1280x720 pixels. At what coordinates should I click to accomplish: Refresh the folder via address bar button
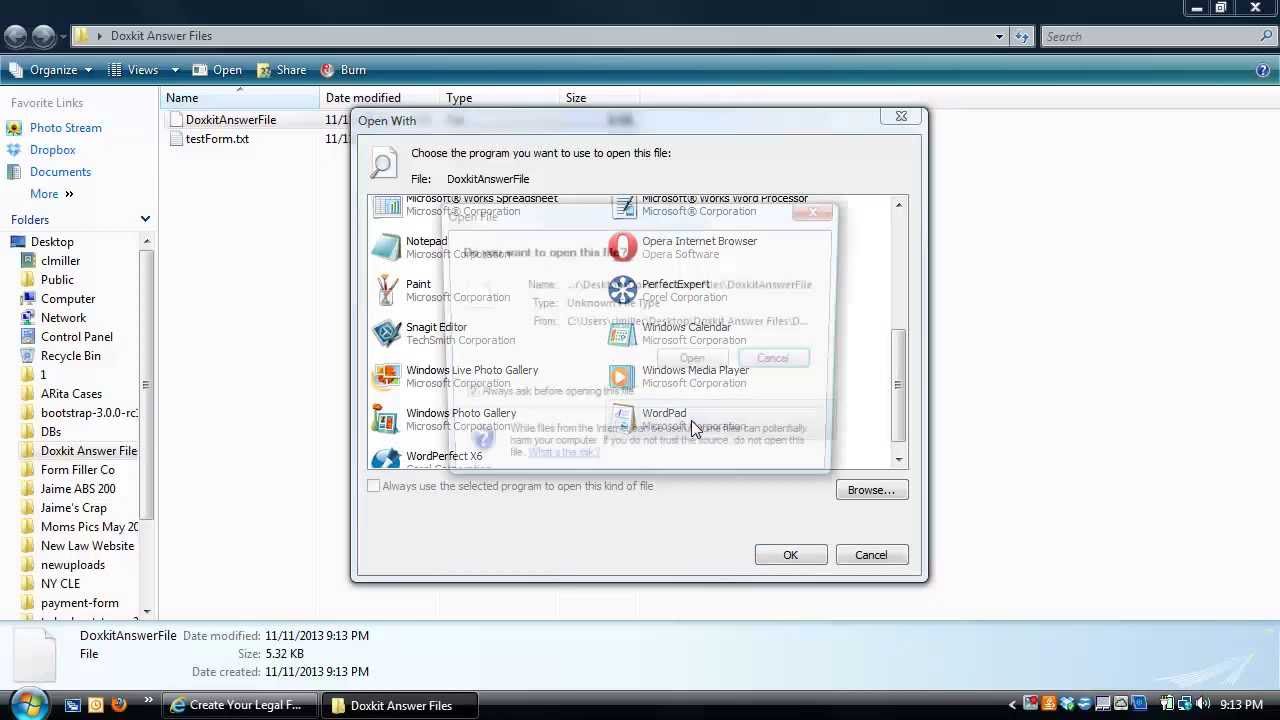point(1021,36)
